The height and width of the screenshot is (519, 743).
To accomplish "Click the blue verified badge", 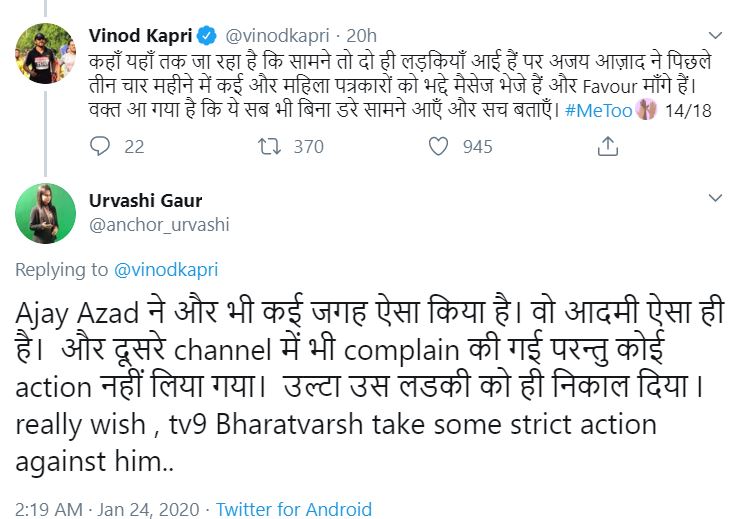I will click(x=207, y=36).
